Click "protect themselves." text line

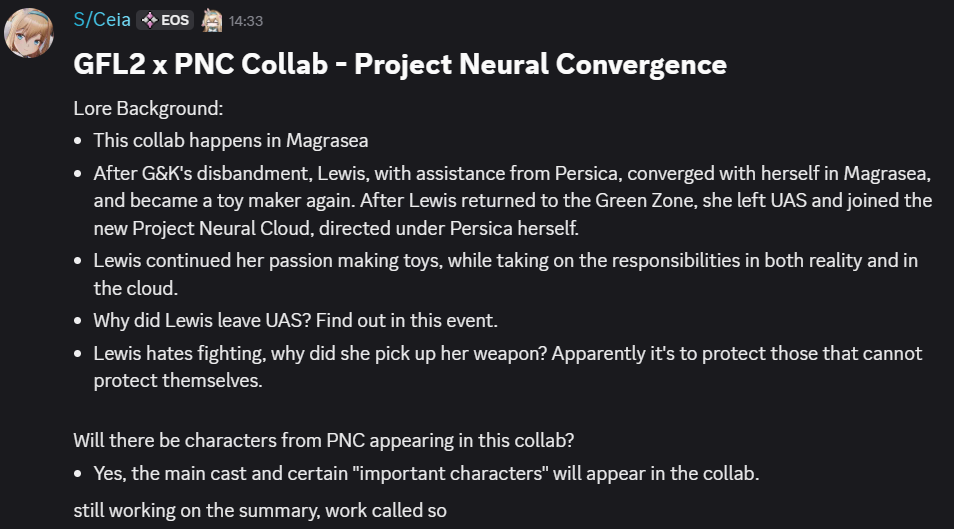point(175,380)
